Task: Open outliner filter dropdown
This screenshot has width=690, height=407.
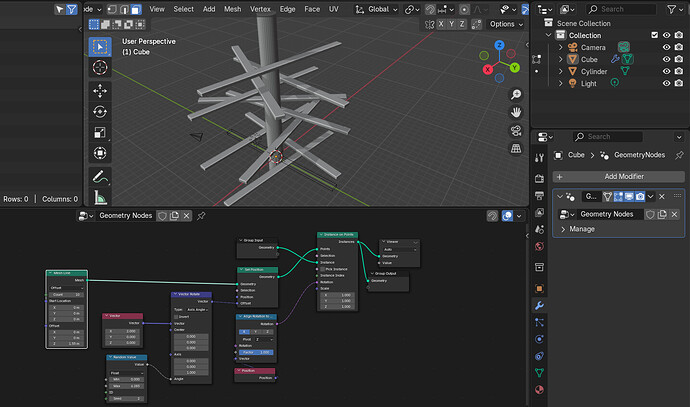Action: 674,9
